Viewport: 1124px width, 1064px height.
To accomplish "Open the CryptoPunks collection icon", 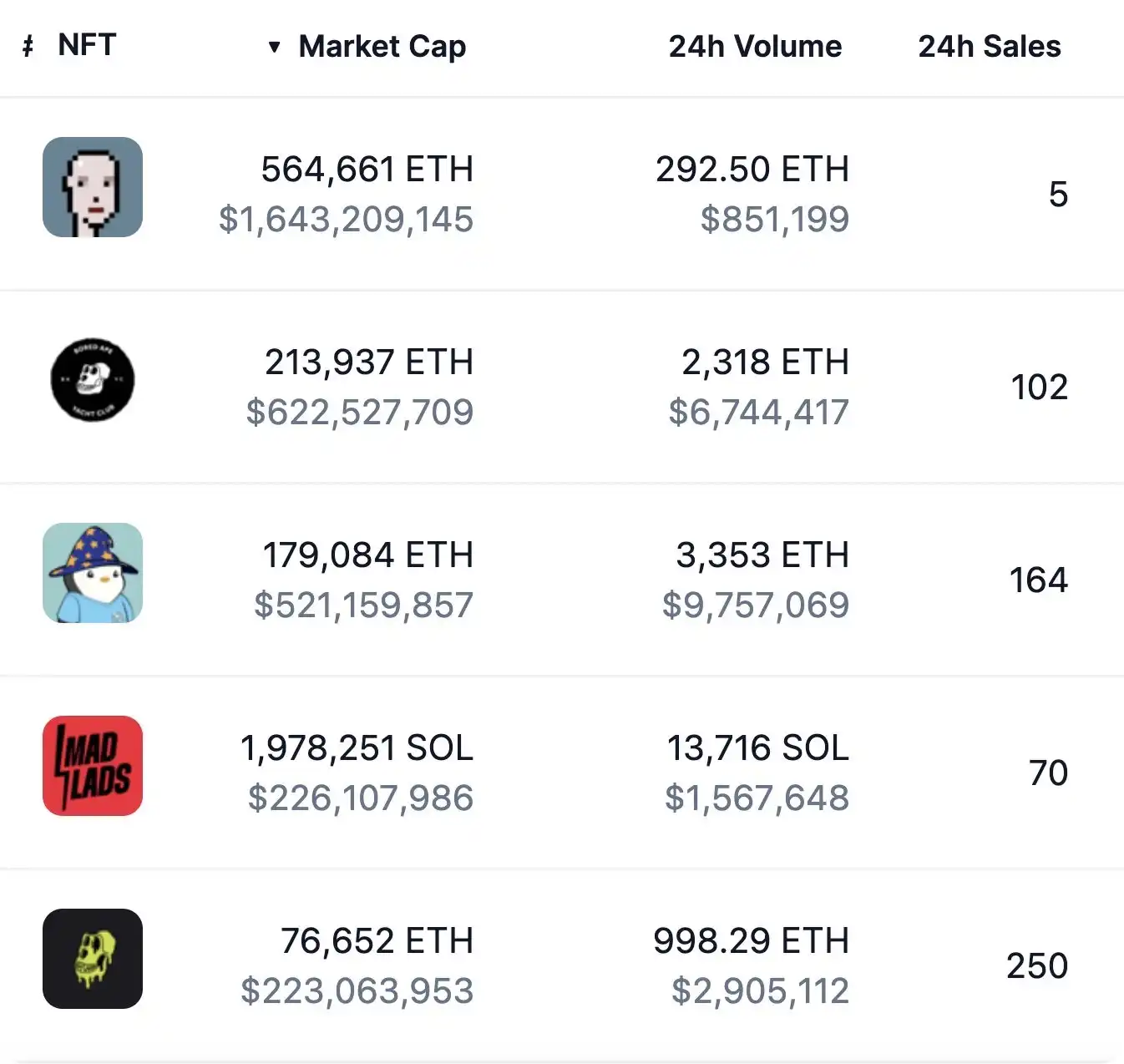I will (93, 187).
